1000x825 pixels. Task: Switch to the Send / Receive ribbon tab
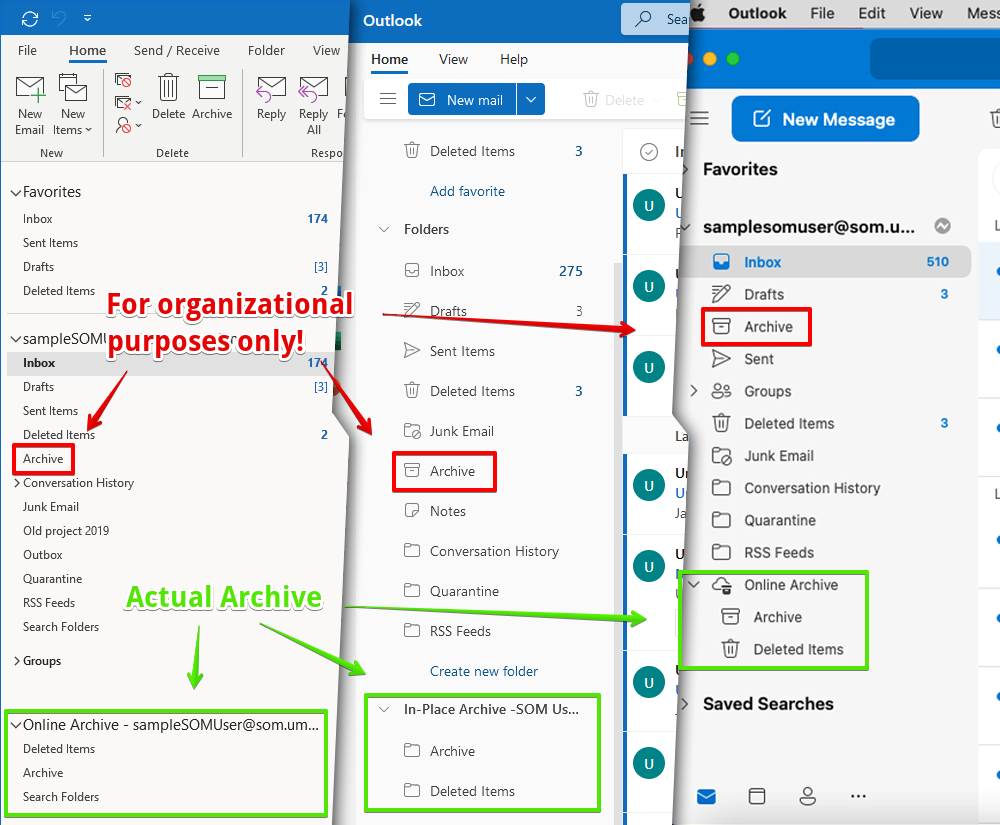pos(176,50)
